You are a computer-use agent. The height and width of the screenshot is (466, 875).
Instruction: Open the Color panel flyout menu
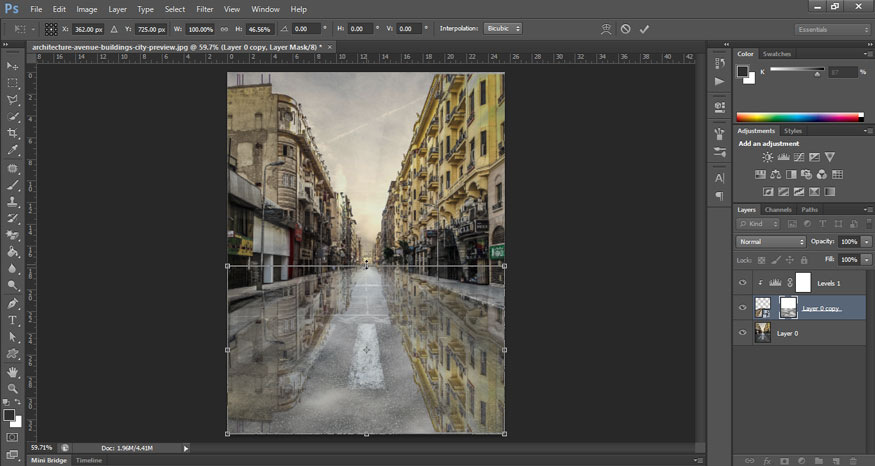tap(867, 54)
